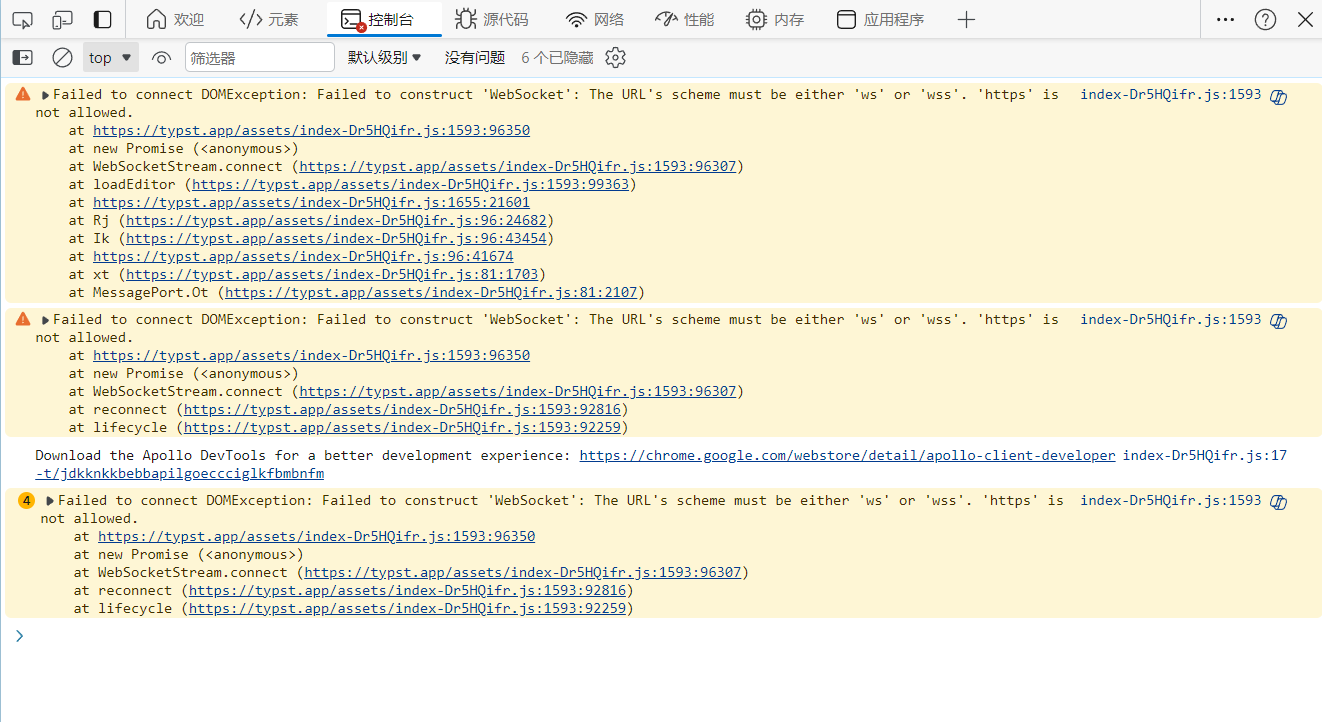Create a live expression with the eye icon
1322x722 pixels.
(161, 57)
